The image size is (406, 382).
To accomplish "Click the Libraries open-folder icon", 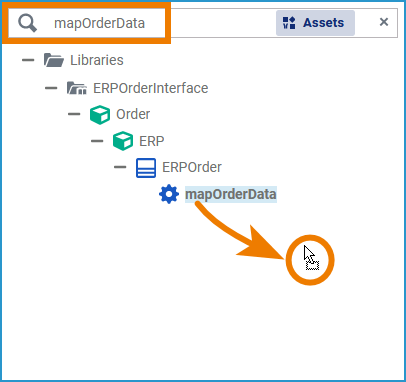I will (54, 60).
